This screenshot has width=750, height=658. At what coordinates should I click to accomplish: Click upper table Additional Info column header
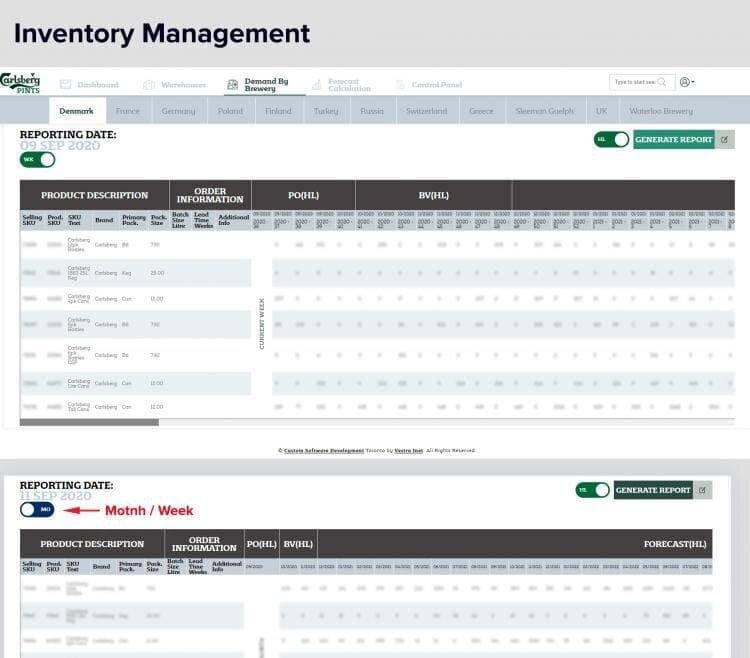[233, 220]
